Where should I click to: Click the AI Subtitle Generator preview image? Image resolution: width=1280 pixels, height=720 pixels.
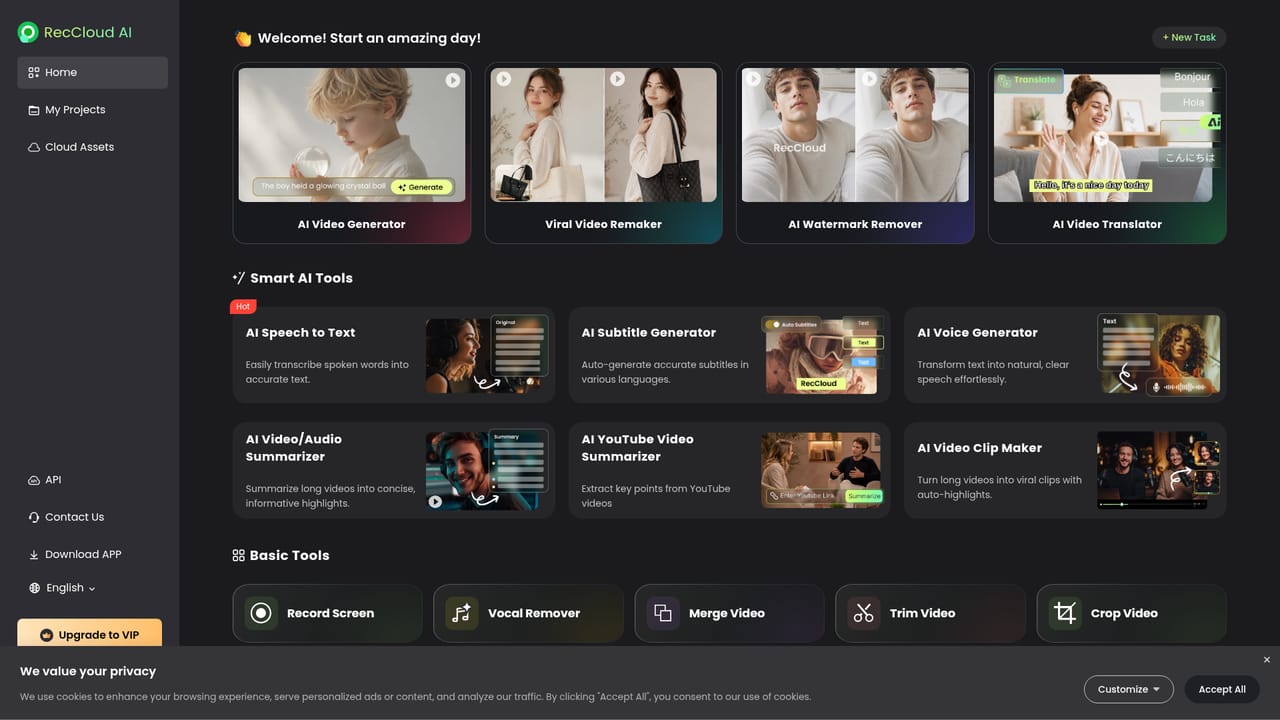tap(823, 354)
